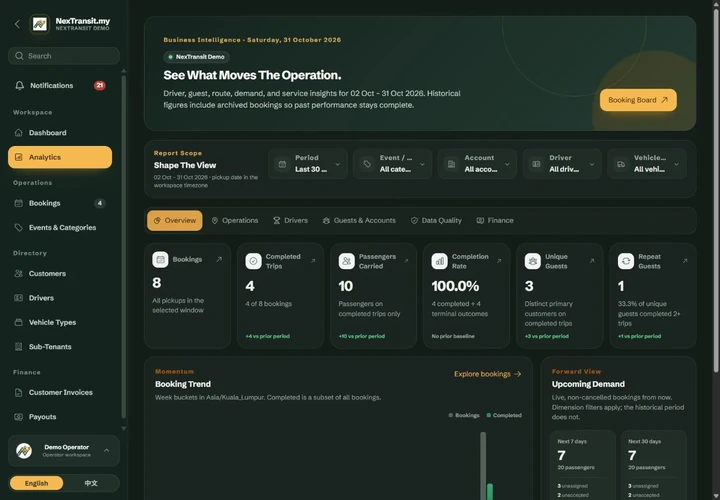
Task: Open the Driver filter dropdown
Action: pyautogui.click(x=562, y=164)
